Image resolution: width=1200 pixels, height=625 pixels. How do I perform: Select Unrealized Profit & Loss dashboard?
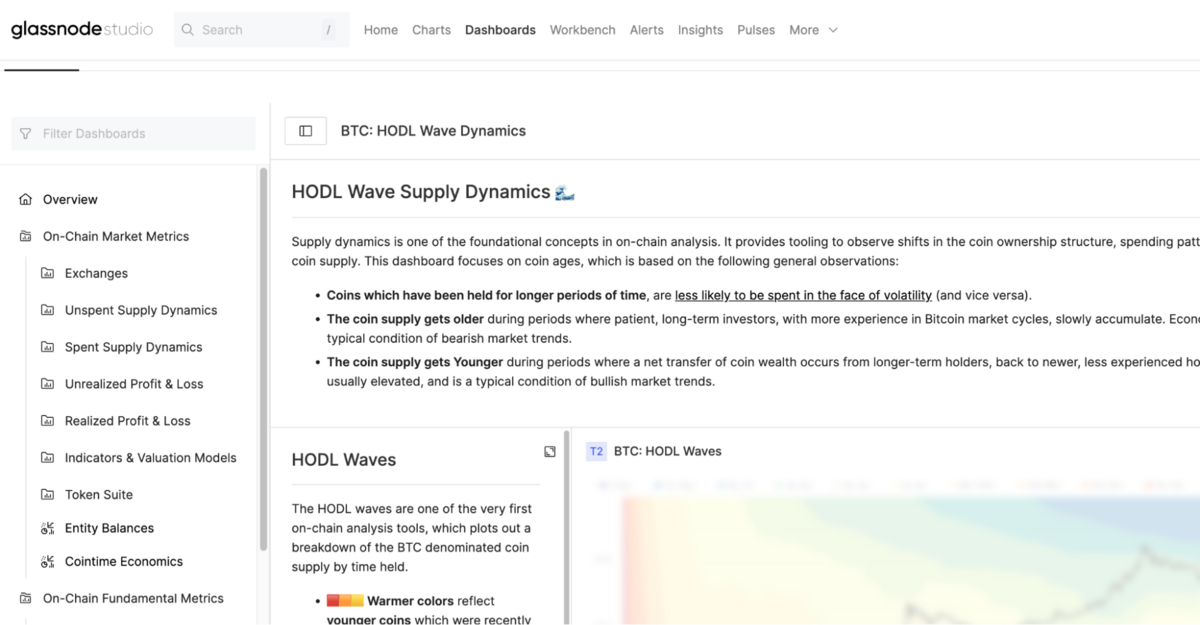pyautogui.click(x=134, y=384)
